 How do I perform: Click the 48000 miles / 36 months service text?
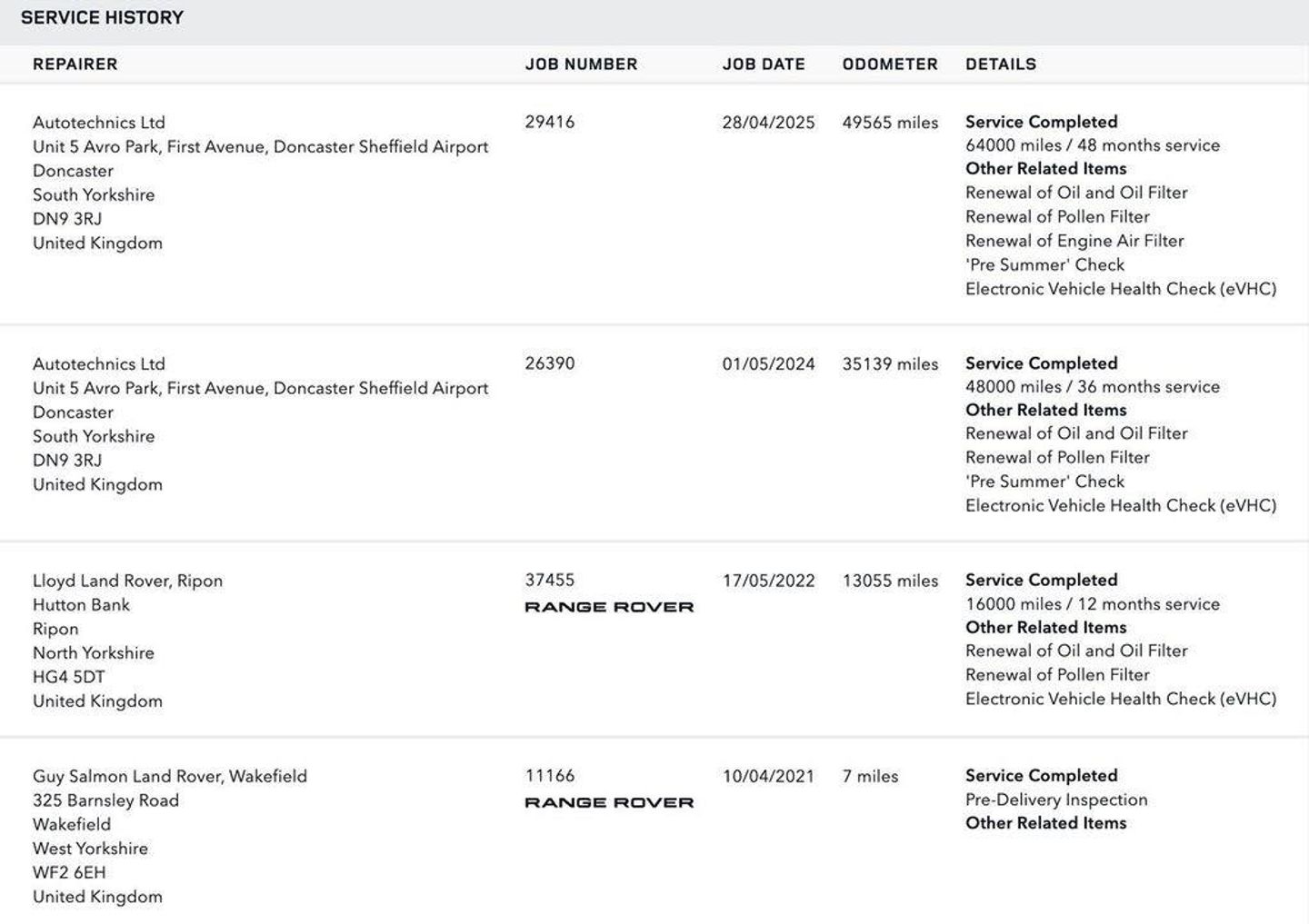[1092, 387]
